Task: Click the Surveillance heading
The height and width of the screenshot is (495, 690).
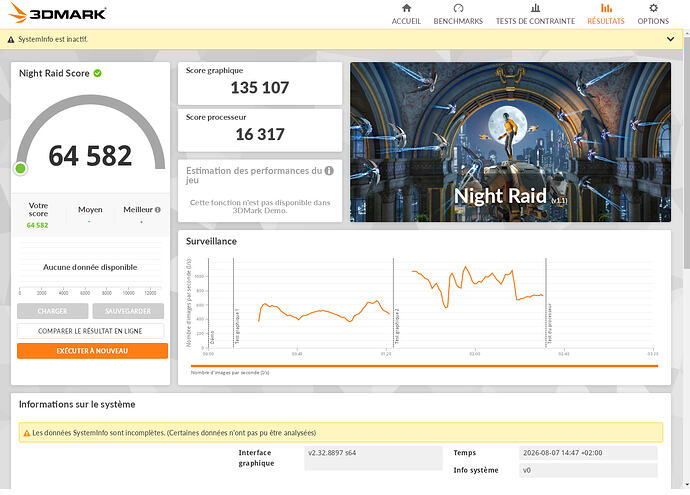Action: (x=211, y=241)
